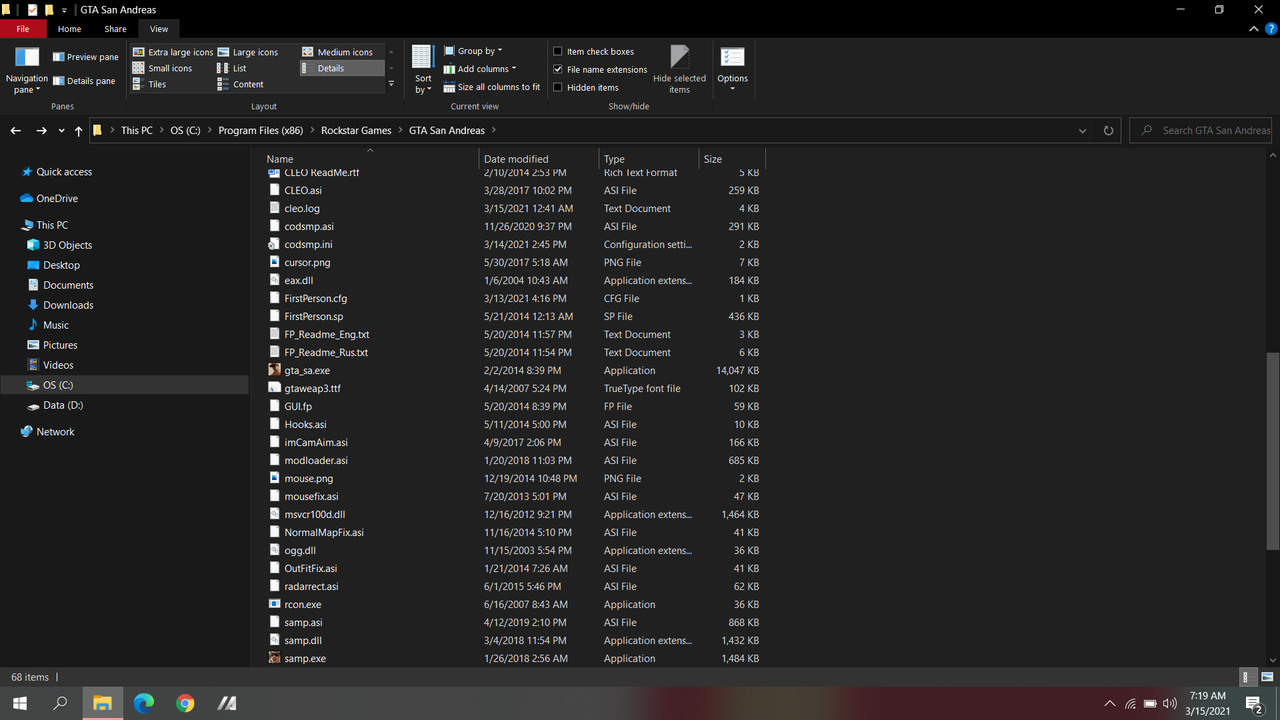Click Hide selected items
Image resolution: width=1280 pixels, height=720 pixels.
(x=679, y=70)
